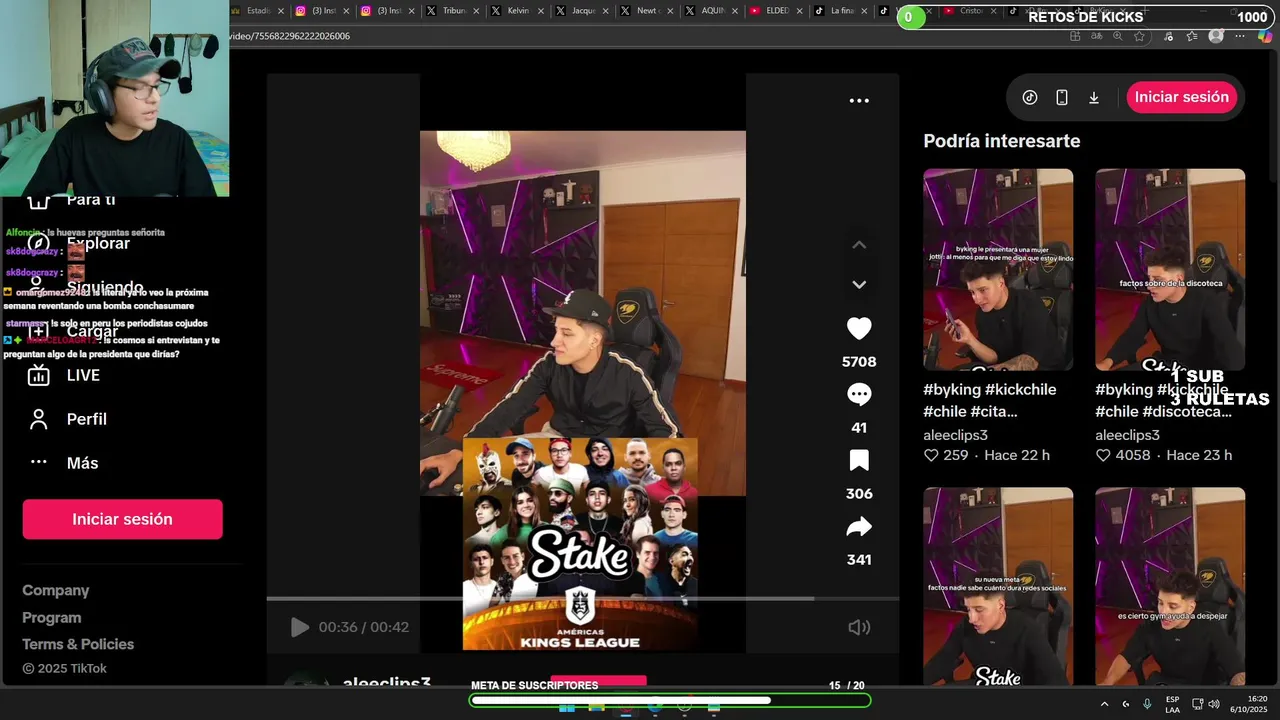Viewport: 1280px width, 720px height.
Task: Show hidden system tray icons chevron
Action: click(x=1104, y=704)
